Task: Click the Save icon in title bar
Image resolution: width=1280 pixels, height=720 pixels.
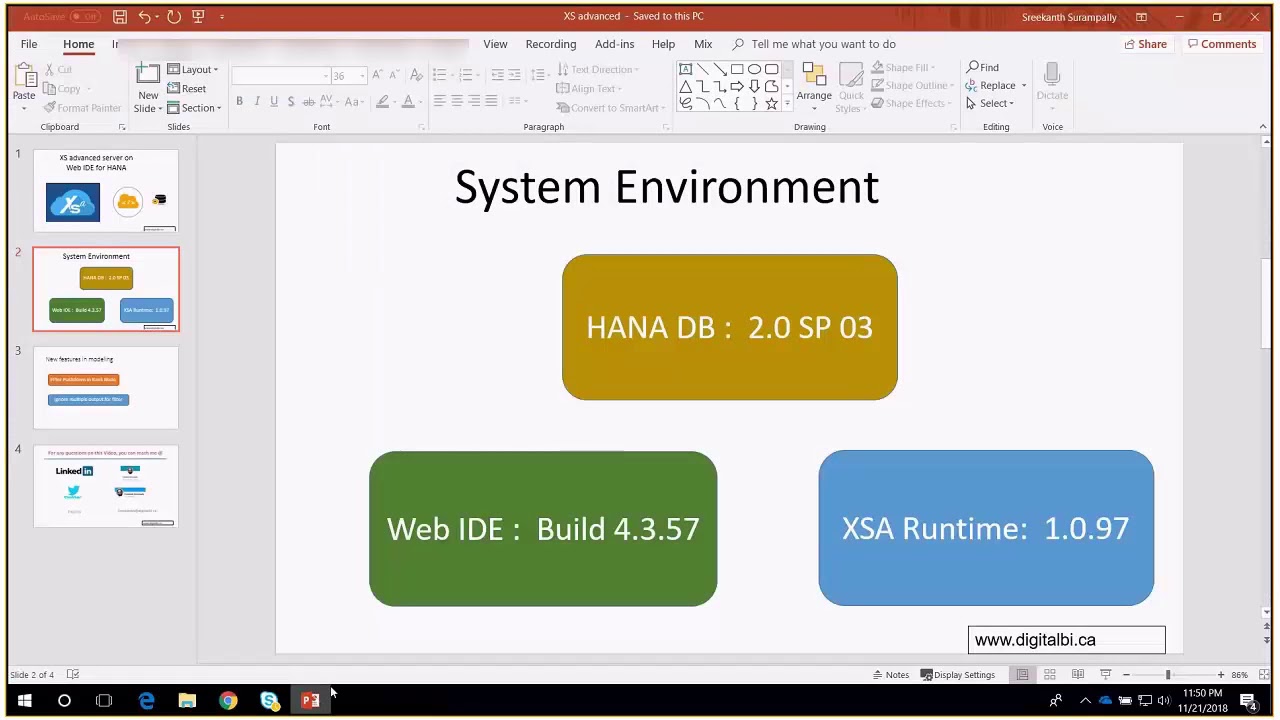Action: [x=120, y=17]
